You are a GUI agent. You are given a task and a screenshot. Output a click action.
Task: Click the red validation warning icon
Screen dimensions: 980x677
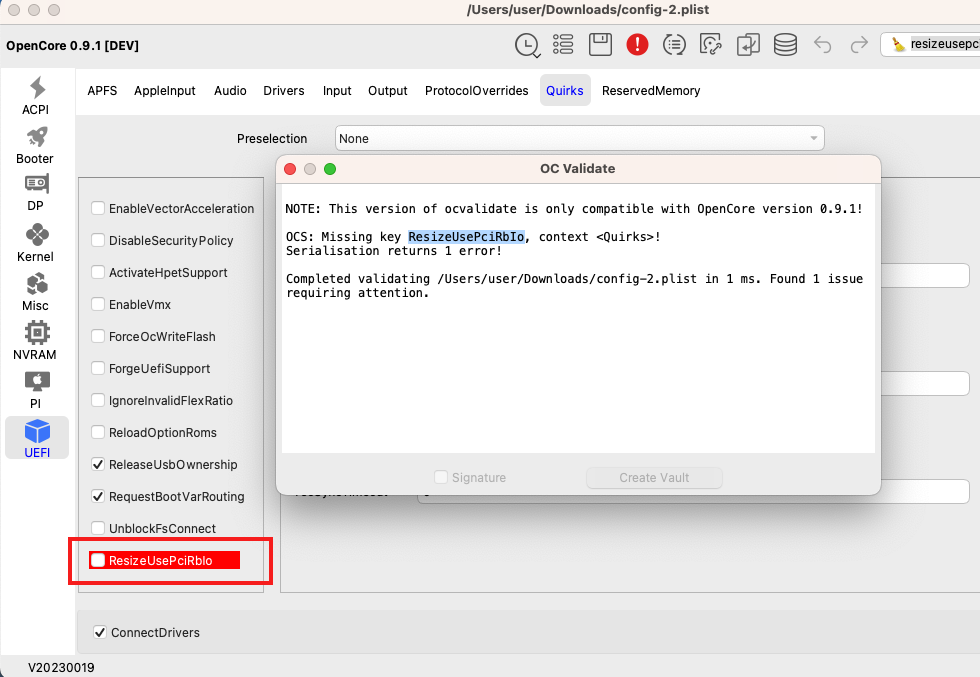coord(637,45)
